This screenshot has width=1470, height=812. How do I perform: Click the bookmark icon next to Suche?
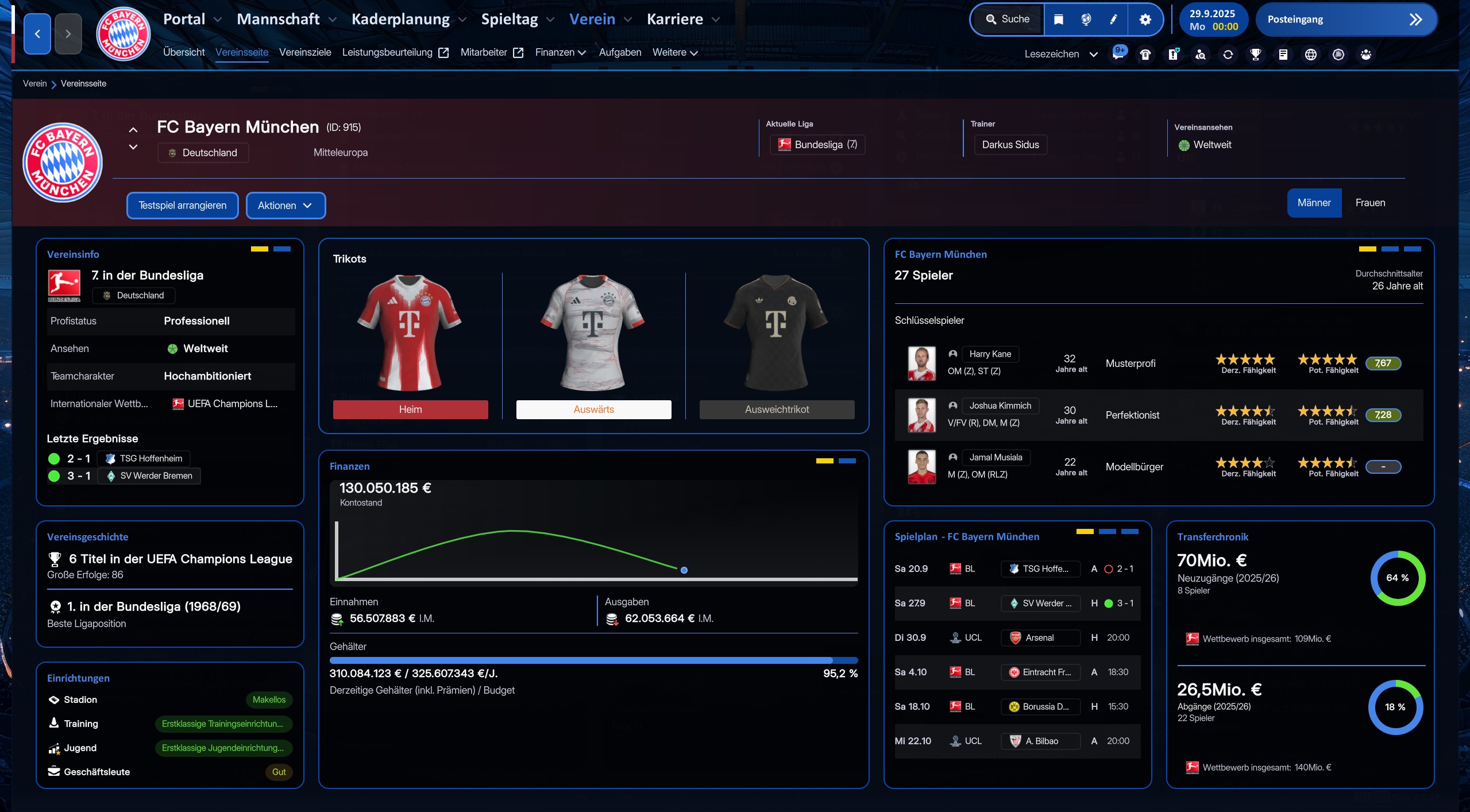tap(1059, 19)
